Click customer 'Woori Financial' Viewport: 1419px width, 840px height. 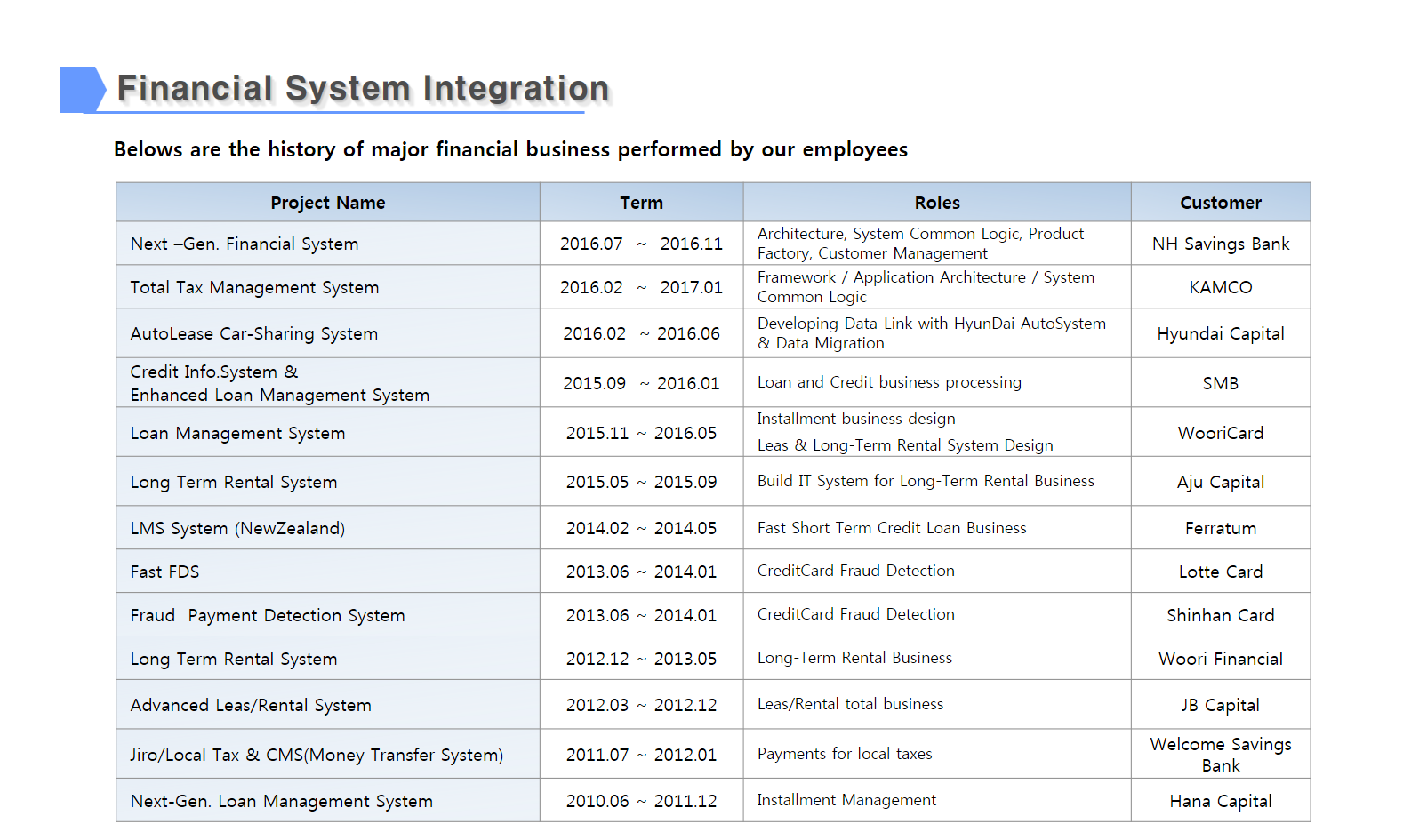(1221, 659)
